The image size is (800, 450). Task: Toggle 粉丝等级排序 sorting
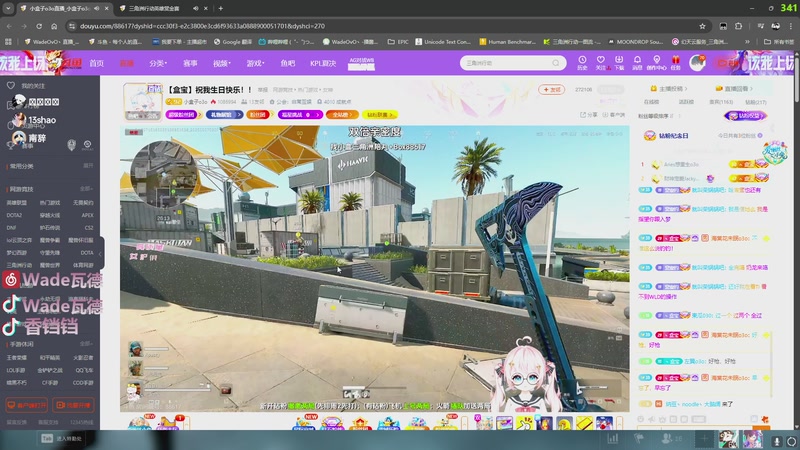[x=656, y=116]
